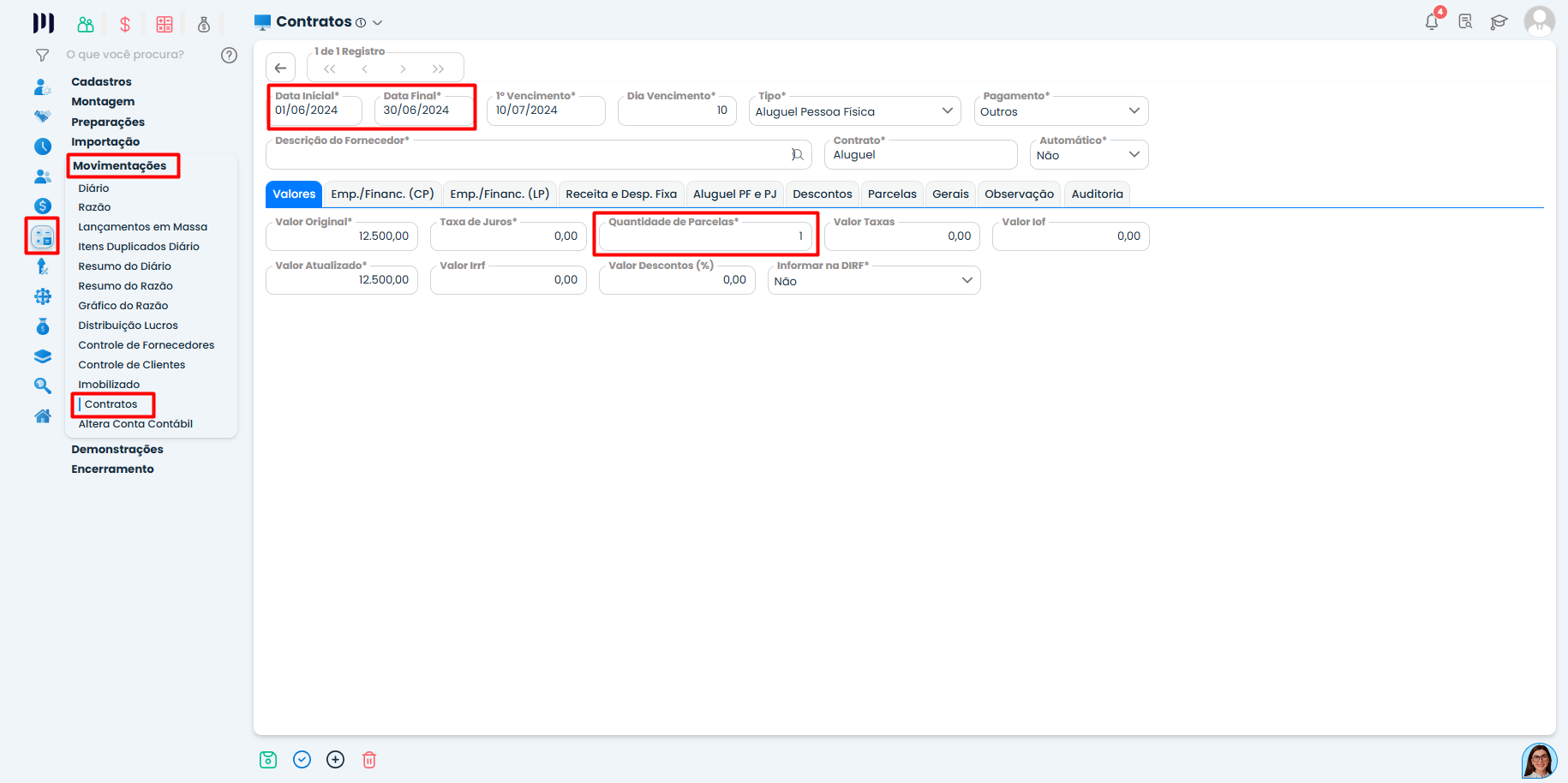Switch to the Parcelas tab

tap(892, 194)
